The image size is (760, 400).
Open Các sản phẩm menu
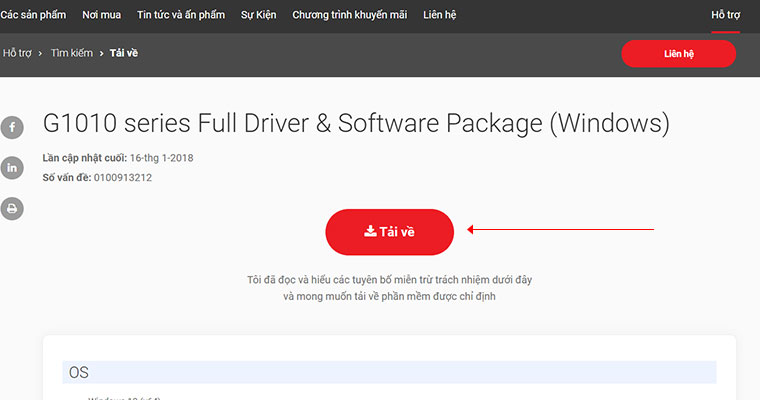click(x=33, y=15)
